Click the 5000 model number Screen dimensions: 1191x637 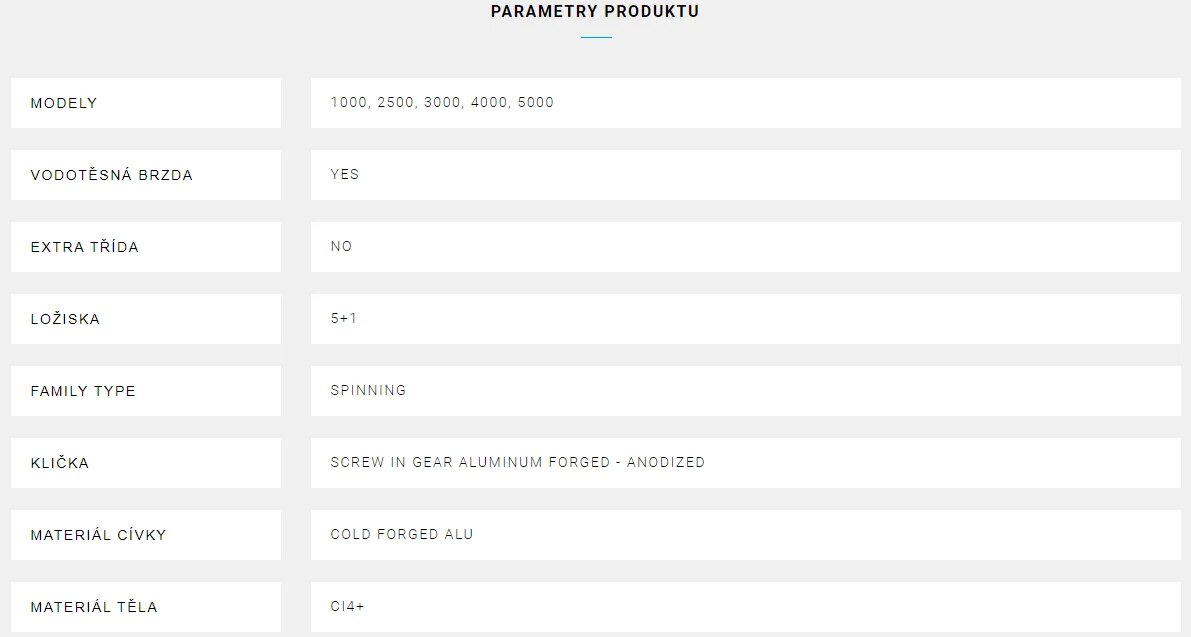tap(535, 102)
